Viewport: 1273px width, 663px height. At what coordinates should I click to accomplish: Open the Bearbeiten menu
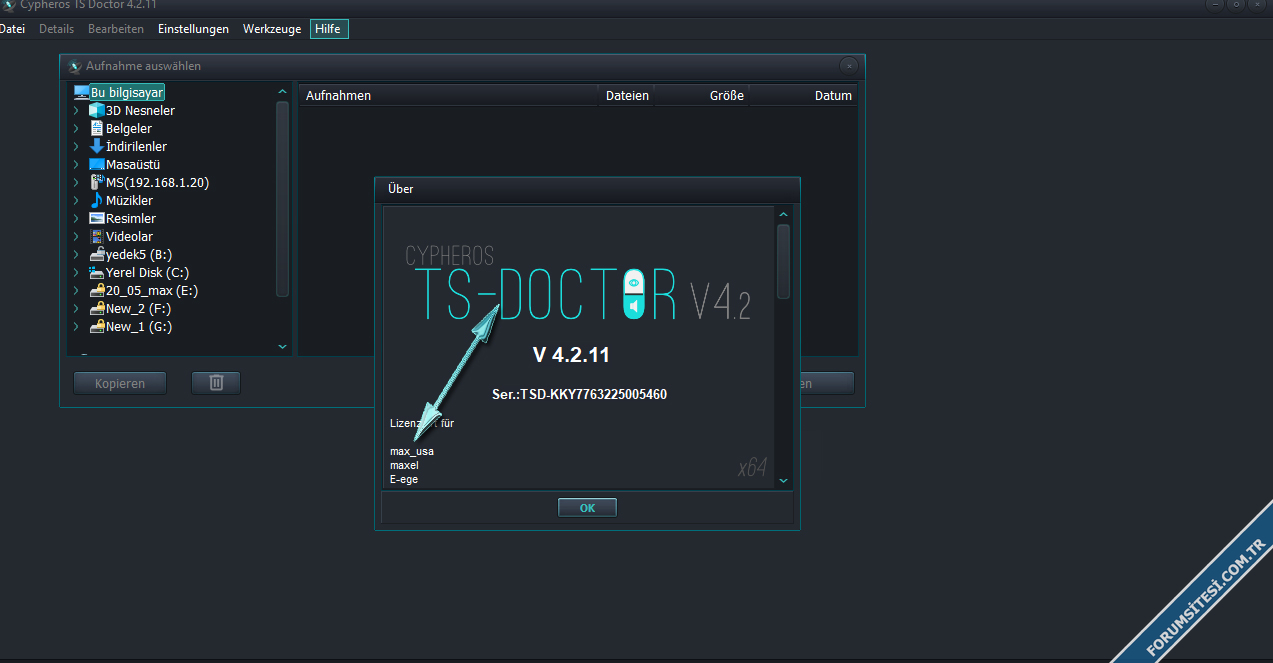click(x=116, y=29)
